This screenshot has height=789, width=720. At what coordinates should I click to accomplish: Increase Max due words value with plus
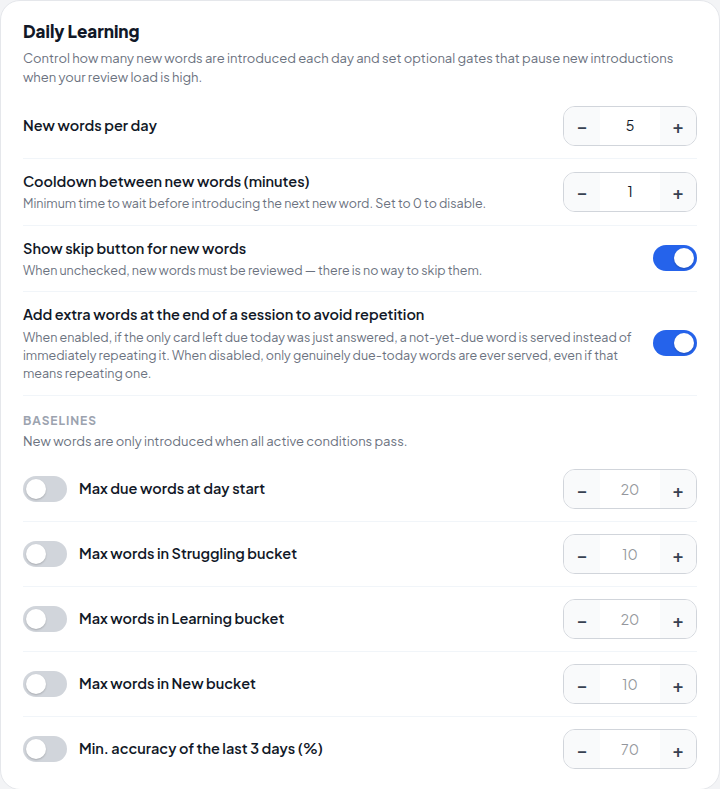tap(678, 490)
